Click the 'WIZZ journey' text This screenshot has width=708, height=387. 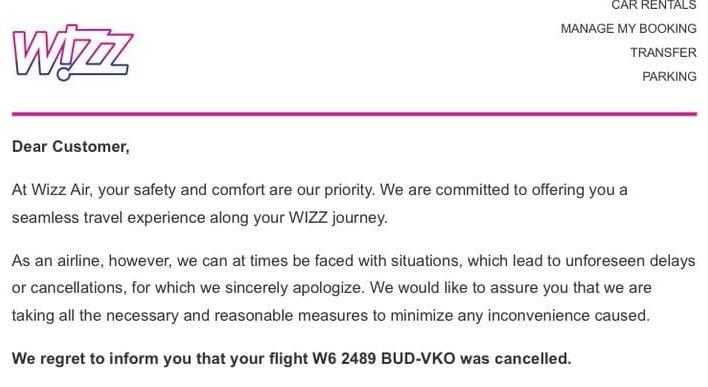tap(338, 218)
